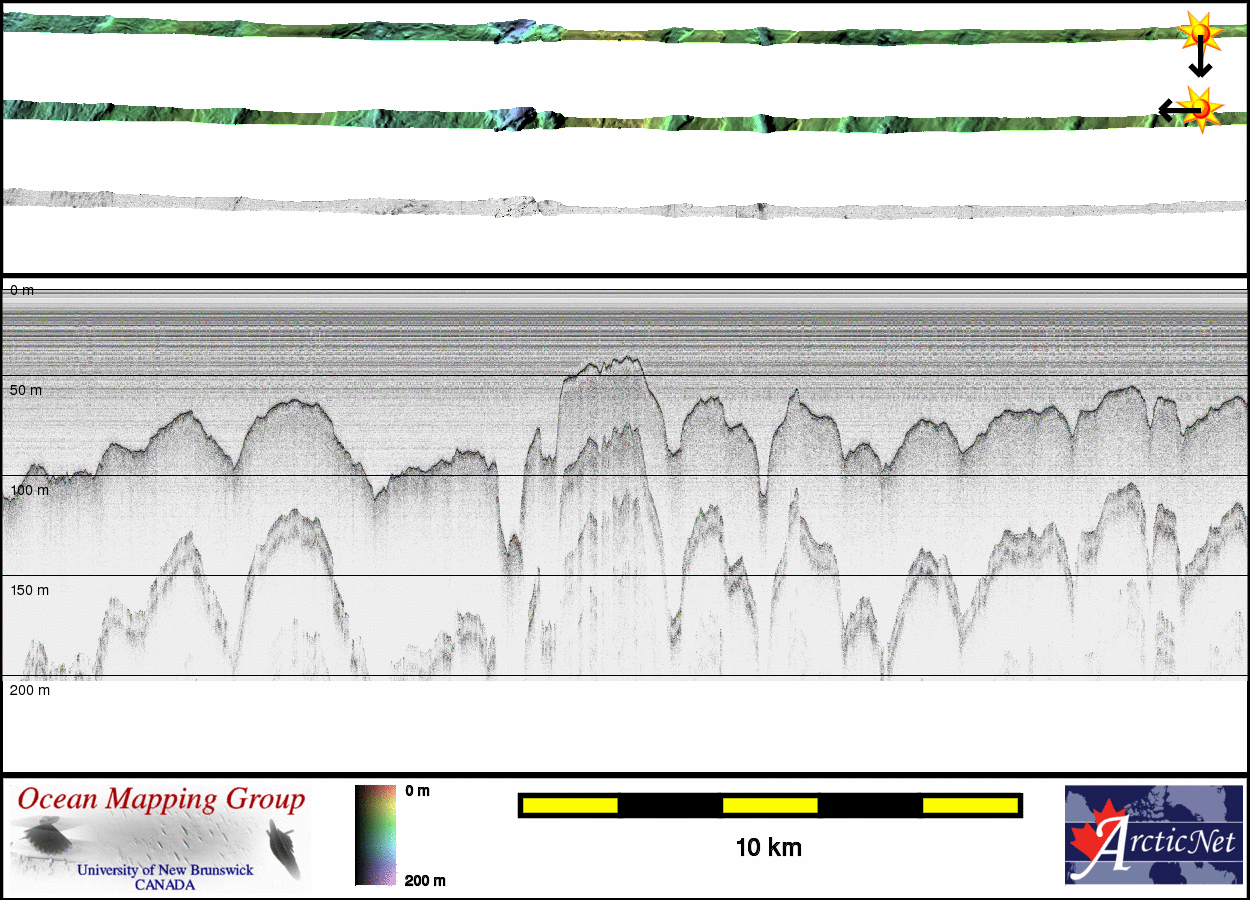The image size is (1250, 900).
Task: Click the 150 m depth label
Action: pos(29,590)
